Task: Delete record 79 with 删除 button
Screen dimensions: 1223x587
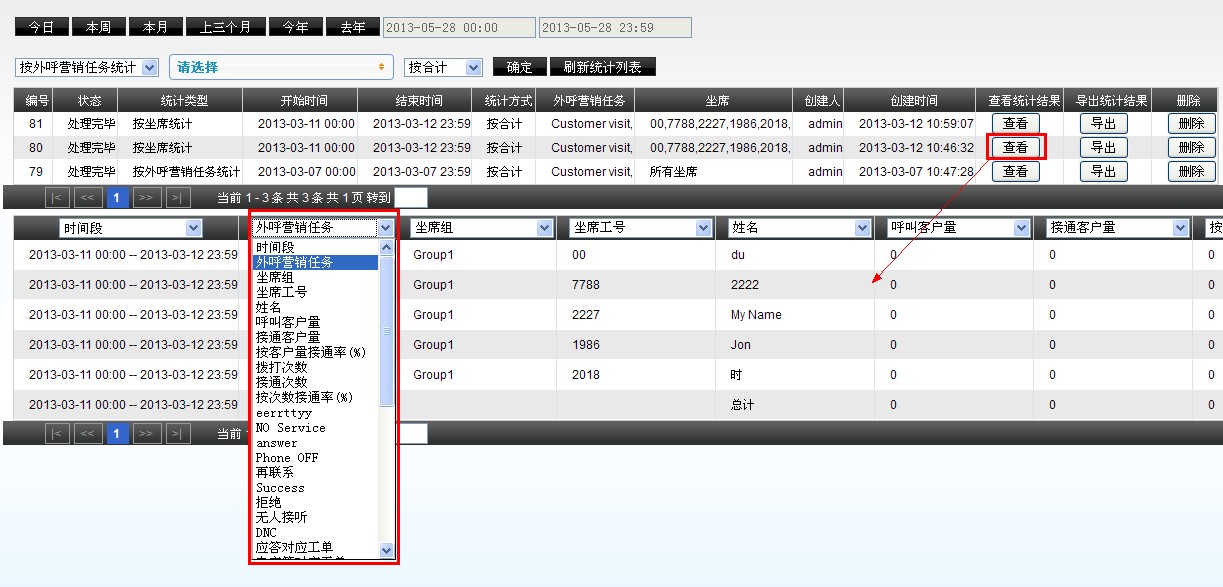Action: (1191, 172)
